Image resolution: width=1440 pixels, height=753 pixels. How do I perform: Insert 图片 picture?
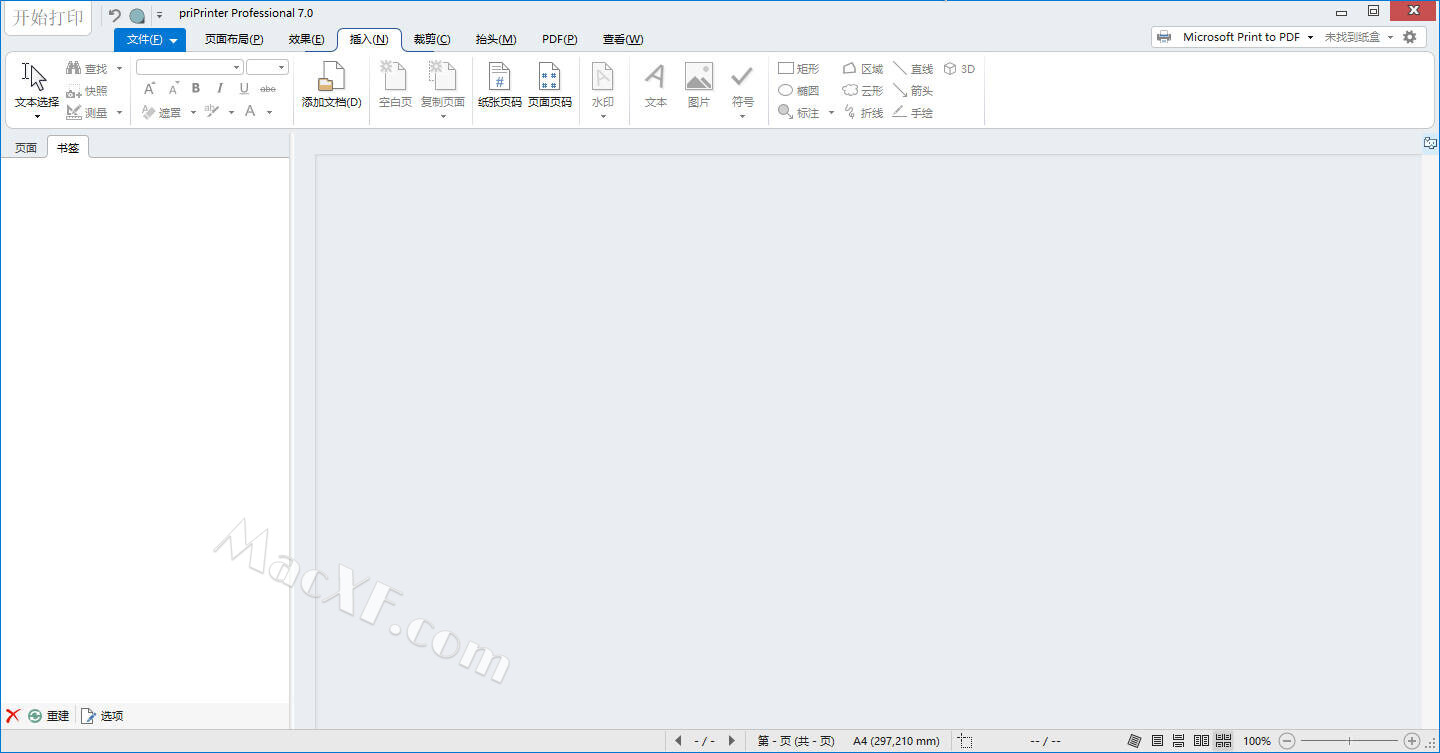tap(699, 85)
